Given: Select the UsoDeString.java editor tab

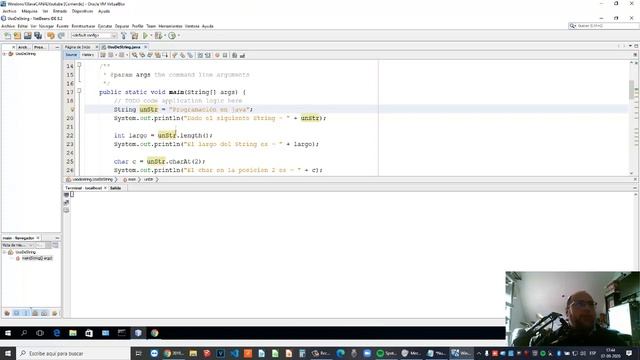Looking at the screenshot, I should 124,47.
